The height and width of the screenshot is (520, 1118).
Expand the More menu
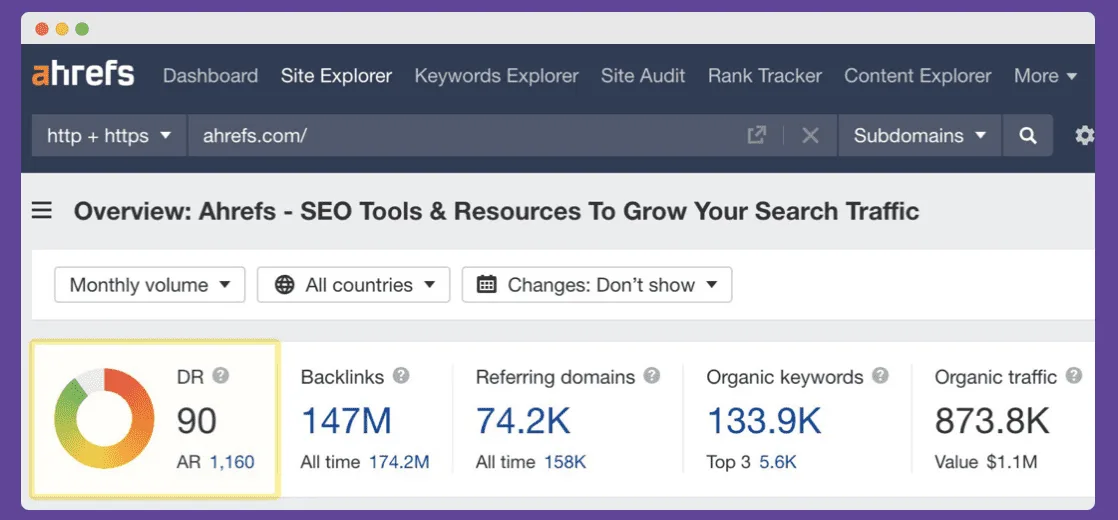click(x=1045, y=76)
